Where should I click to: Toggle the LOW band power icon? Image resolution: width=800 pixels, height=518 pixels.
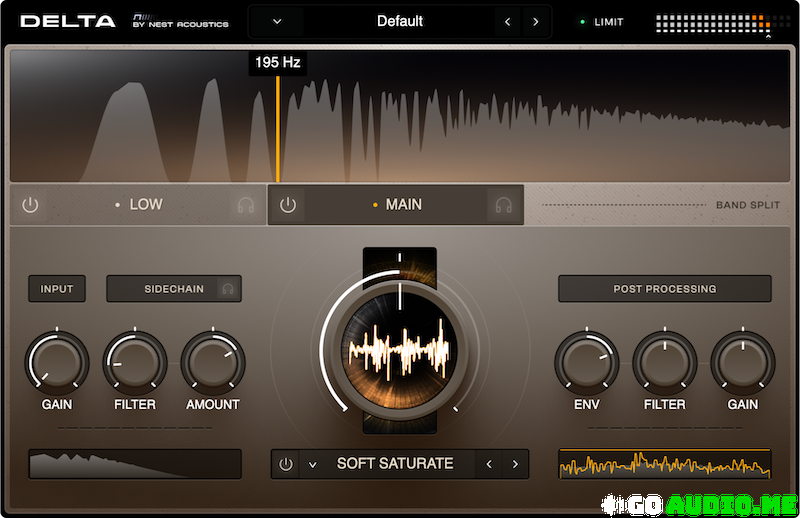[x=30, y=205]
